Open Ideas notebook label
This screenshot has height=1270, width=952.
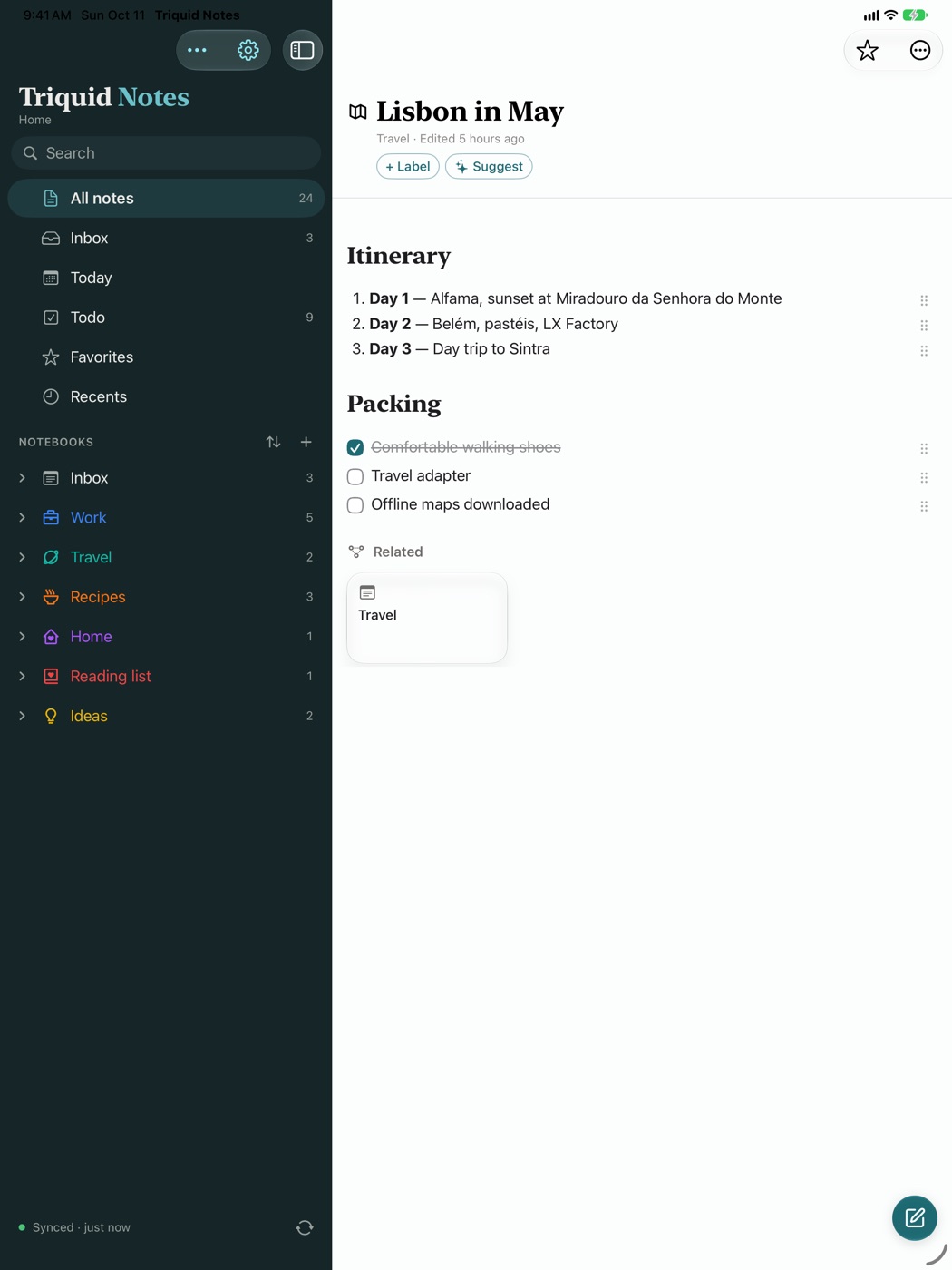89,716
